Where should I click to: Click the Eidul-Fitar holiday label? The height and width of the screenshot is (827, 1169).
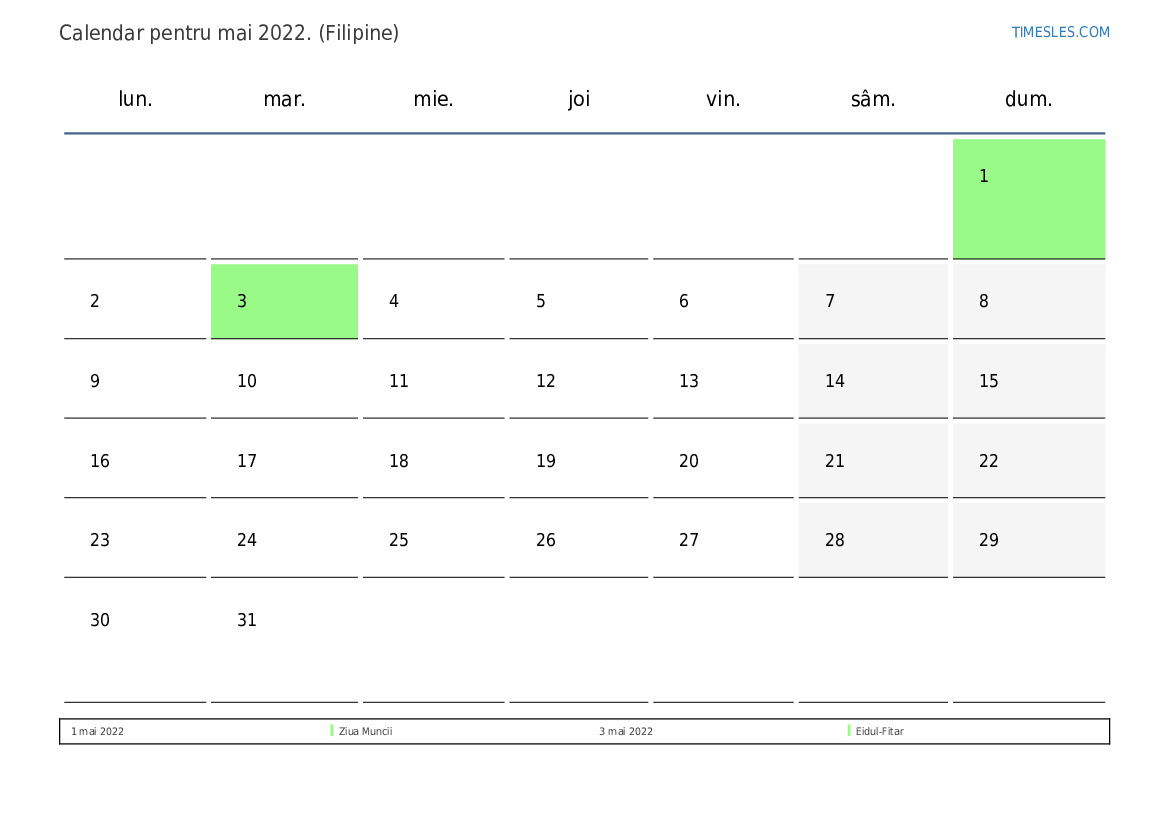point(880,732)
